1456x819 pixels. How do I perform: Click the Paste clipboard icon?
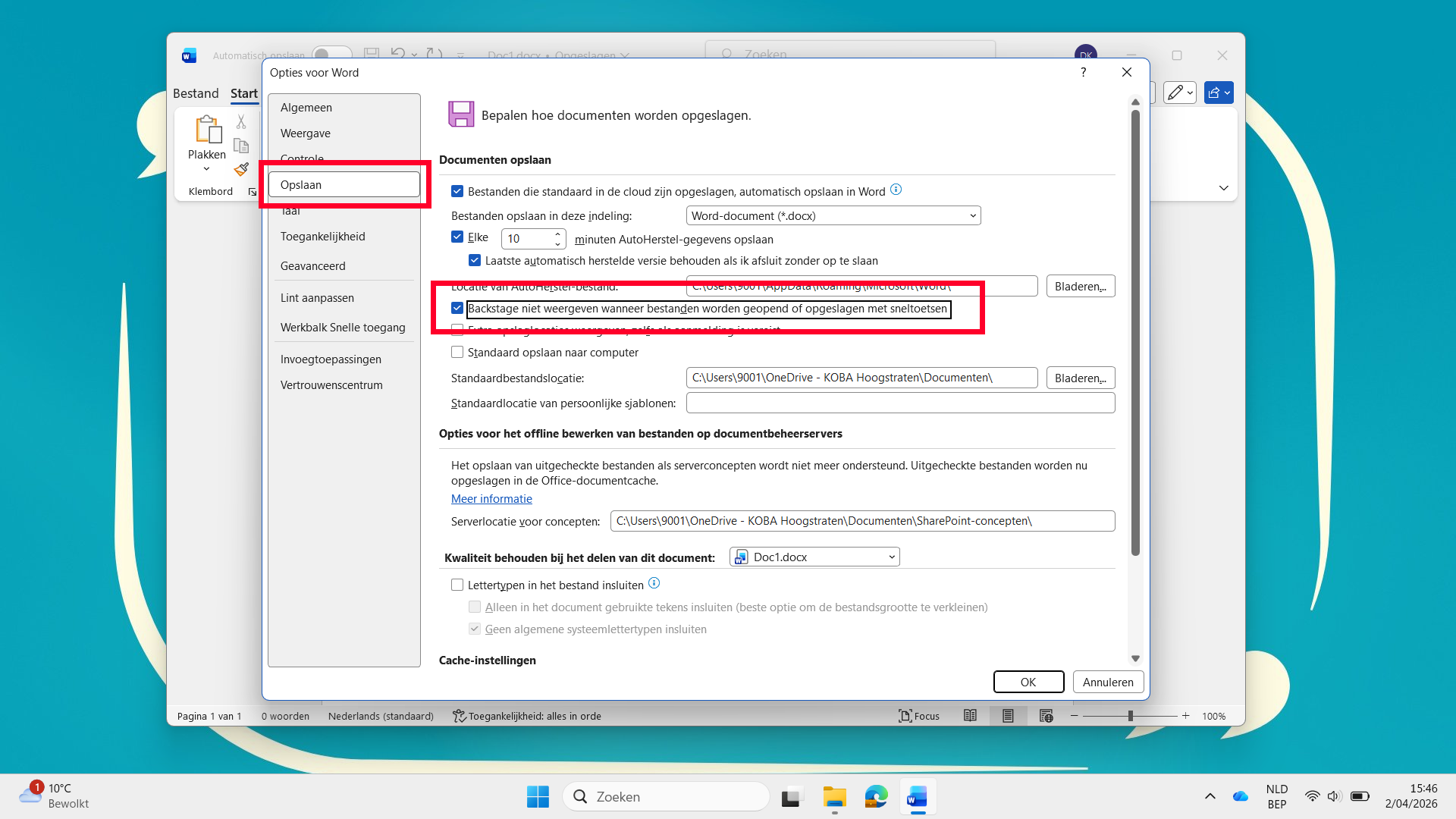click(x=207, y=130)
